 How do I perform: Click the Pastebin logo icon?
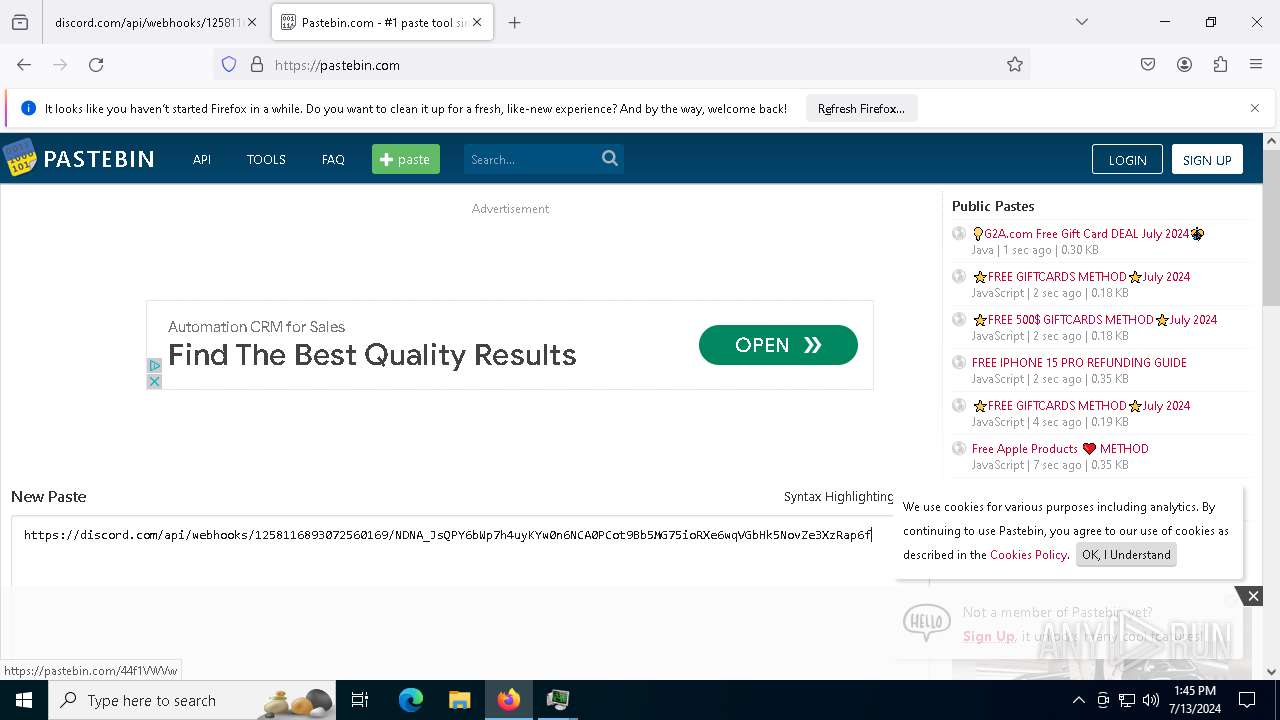pos(19,158)
